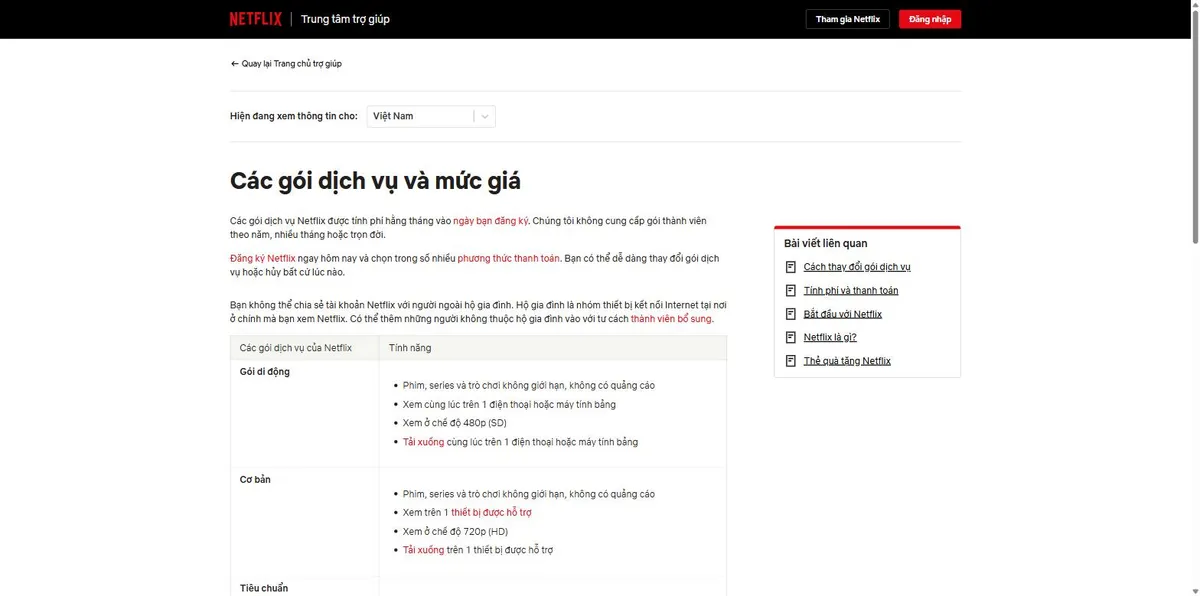Click the Cơ bản plan row label

coord(255,480)
